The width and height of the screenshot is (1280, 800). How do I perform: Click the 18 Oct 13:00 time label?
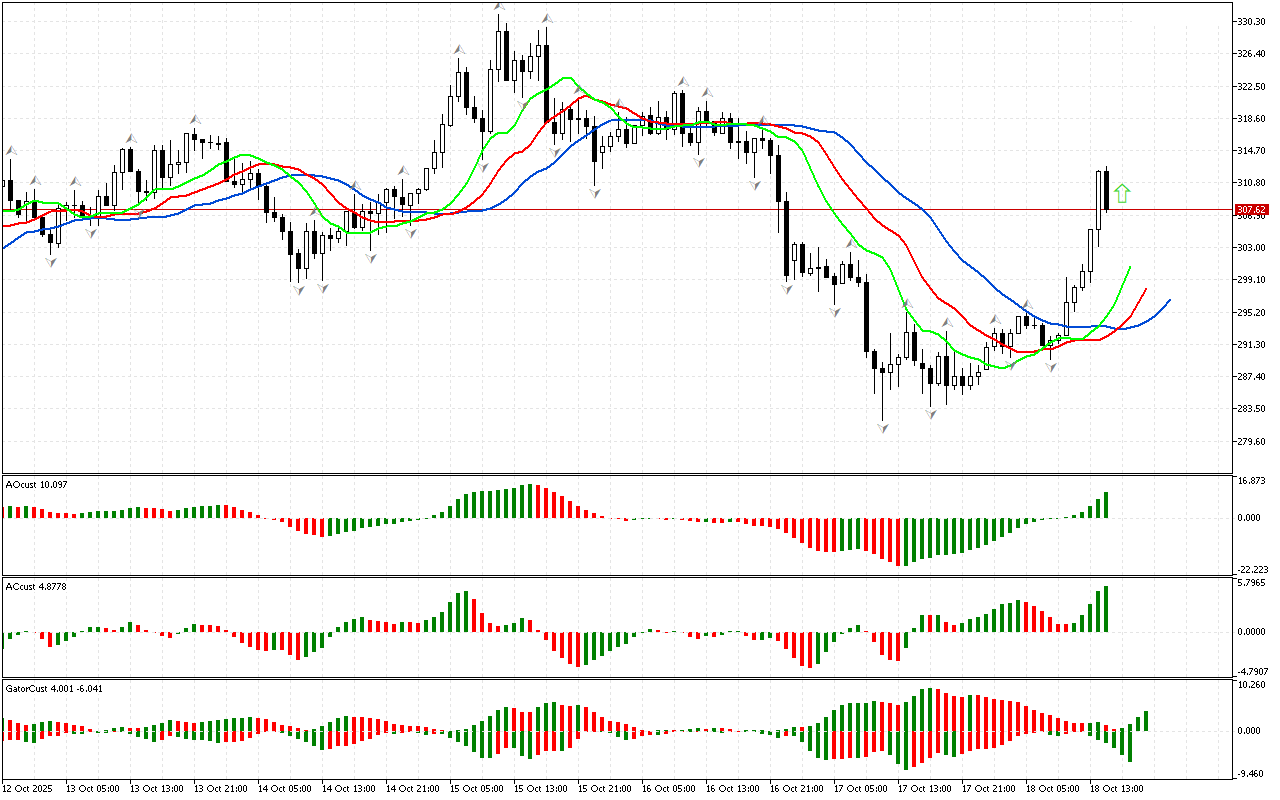tap(1115, 789)
